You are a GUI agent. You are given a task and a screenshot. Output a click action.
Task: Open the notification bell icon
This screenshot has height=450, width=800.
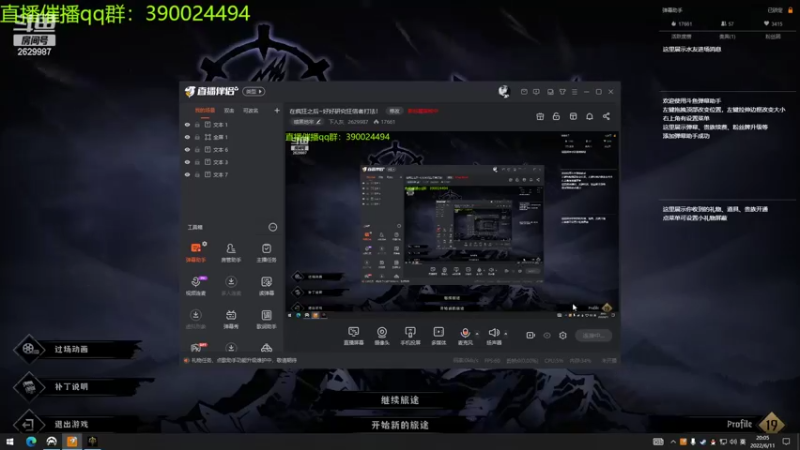pos(589,116)
